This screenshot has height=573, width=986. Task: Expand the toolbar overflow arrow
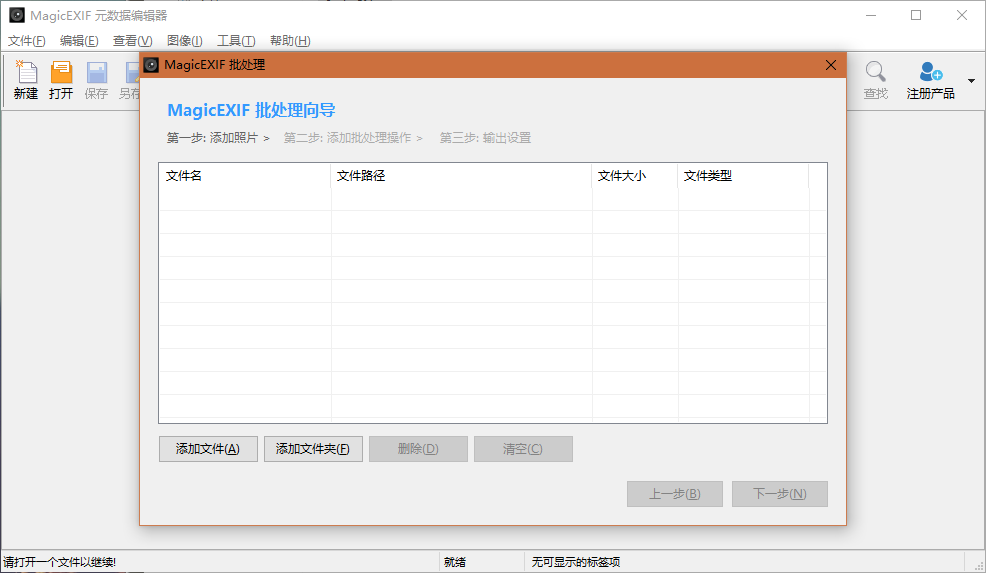pyautogui.click(x=972, y=81)
